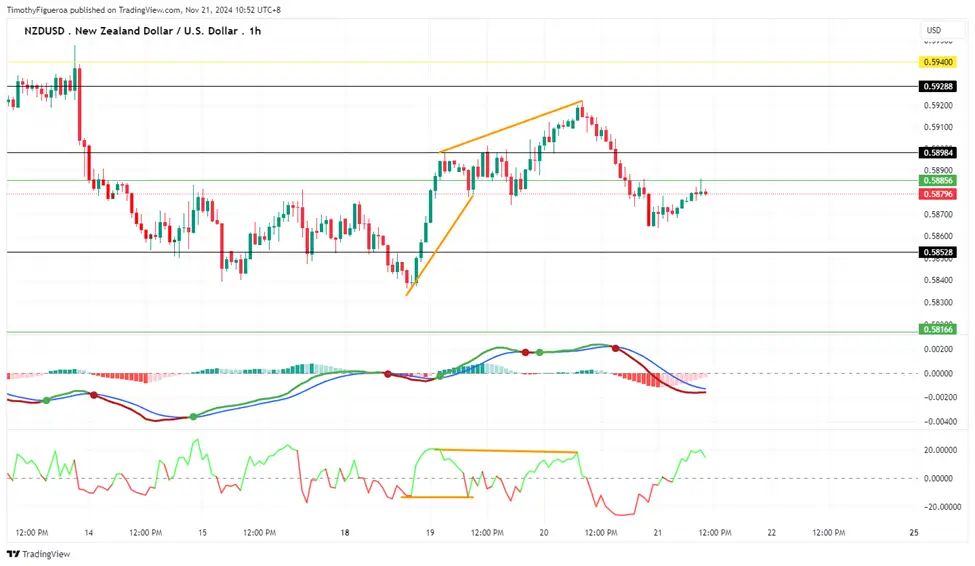Select date 15 on the time axis
The image size is (975, 566).
pos(202,533)
